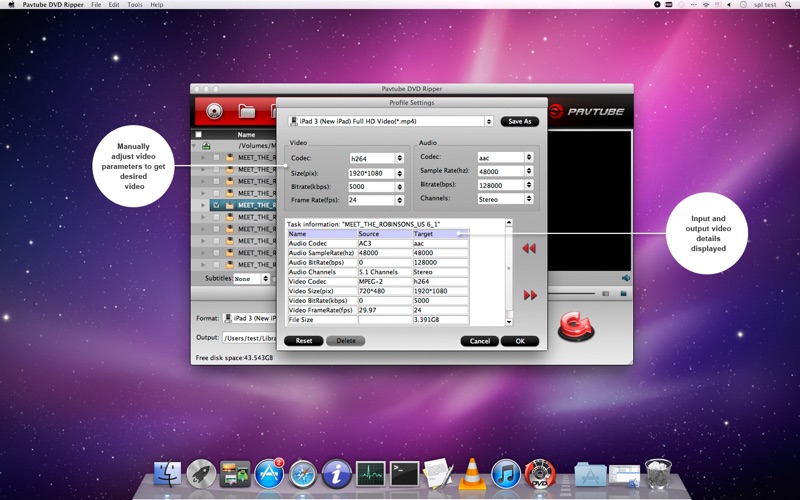Open the Channels Stereo dropdown

[x=505, y=199]
